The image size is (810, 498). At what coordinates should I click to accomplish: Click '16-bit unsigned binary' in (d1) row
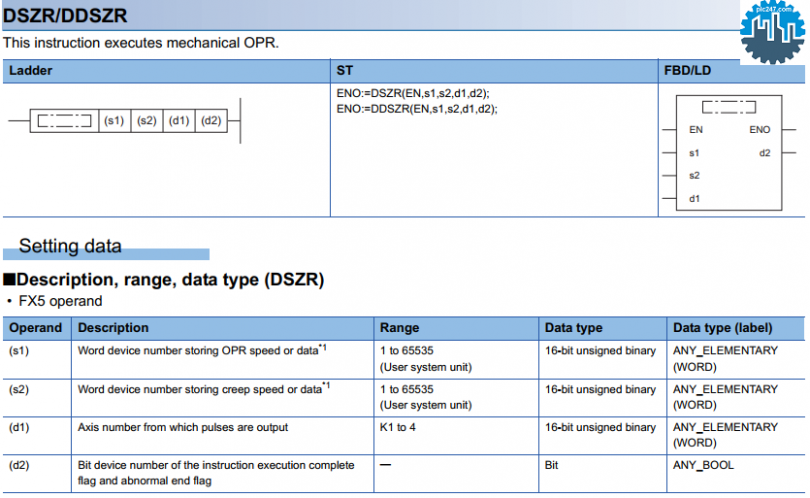tap(600, 428)
